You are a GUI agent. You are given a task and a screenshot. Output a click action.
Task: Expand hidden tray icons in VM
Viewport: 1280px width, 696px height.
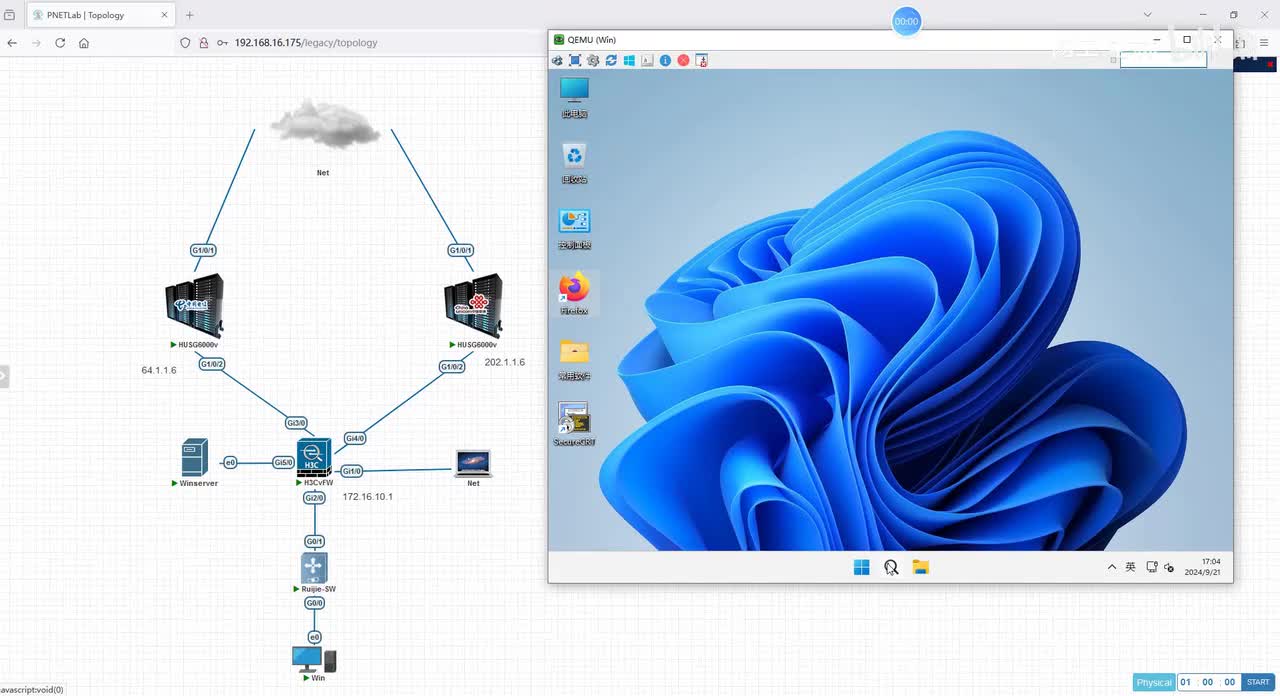1111,567
